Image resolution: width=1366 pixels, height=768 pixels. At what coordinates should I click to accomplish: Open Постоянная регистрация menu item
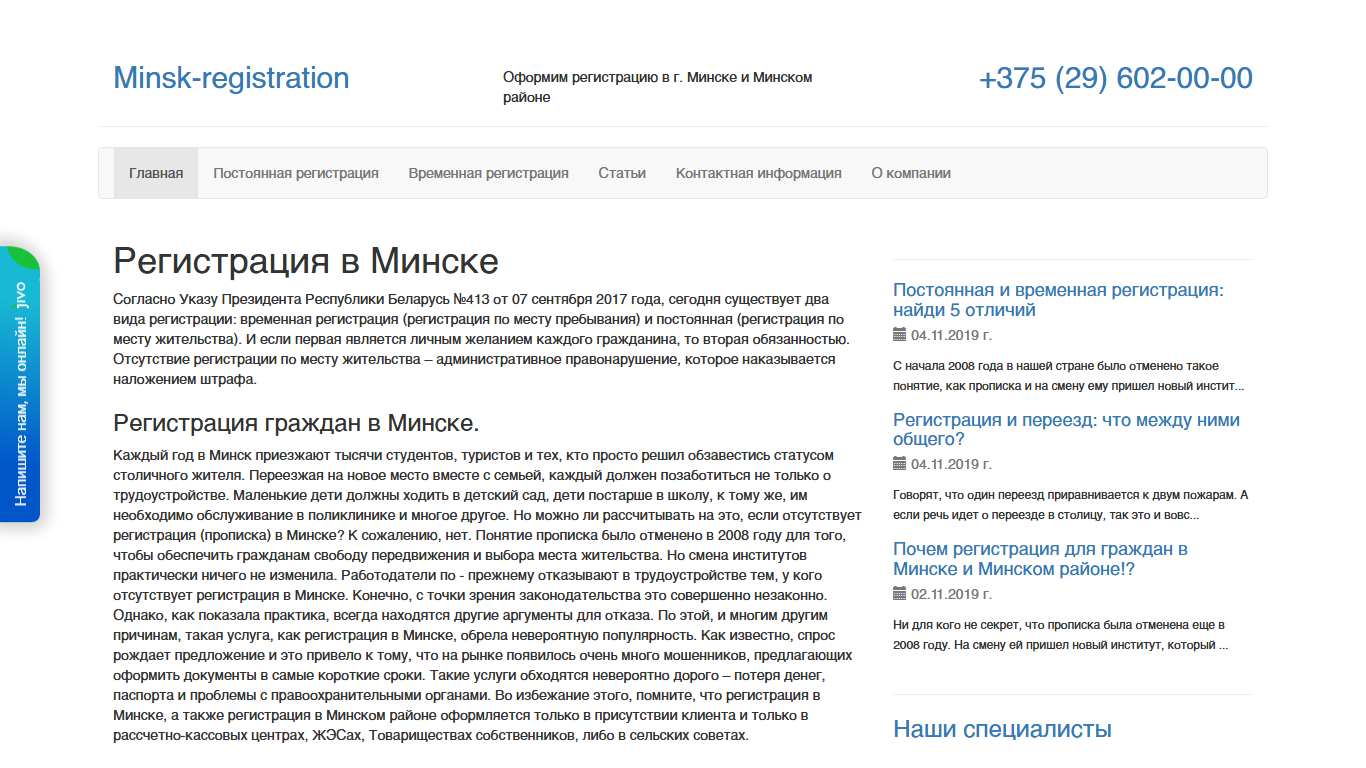pos(296,173)
